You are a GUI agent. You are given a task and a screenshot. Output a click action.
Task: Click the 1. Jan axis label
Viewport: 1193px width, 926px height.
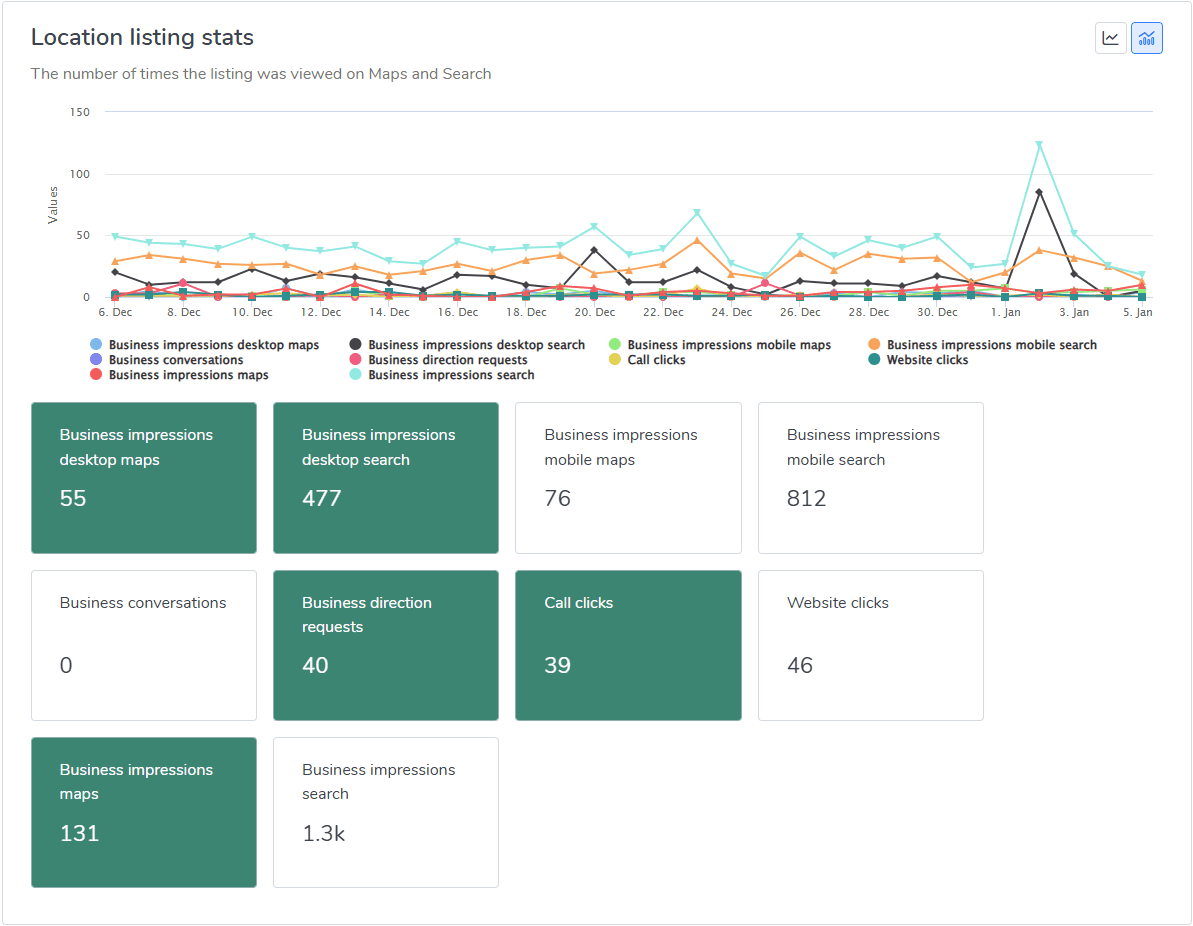(1006, 312)
